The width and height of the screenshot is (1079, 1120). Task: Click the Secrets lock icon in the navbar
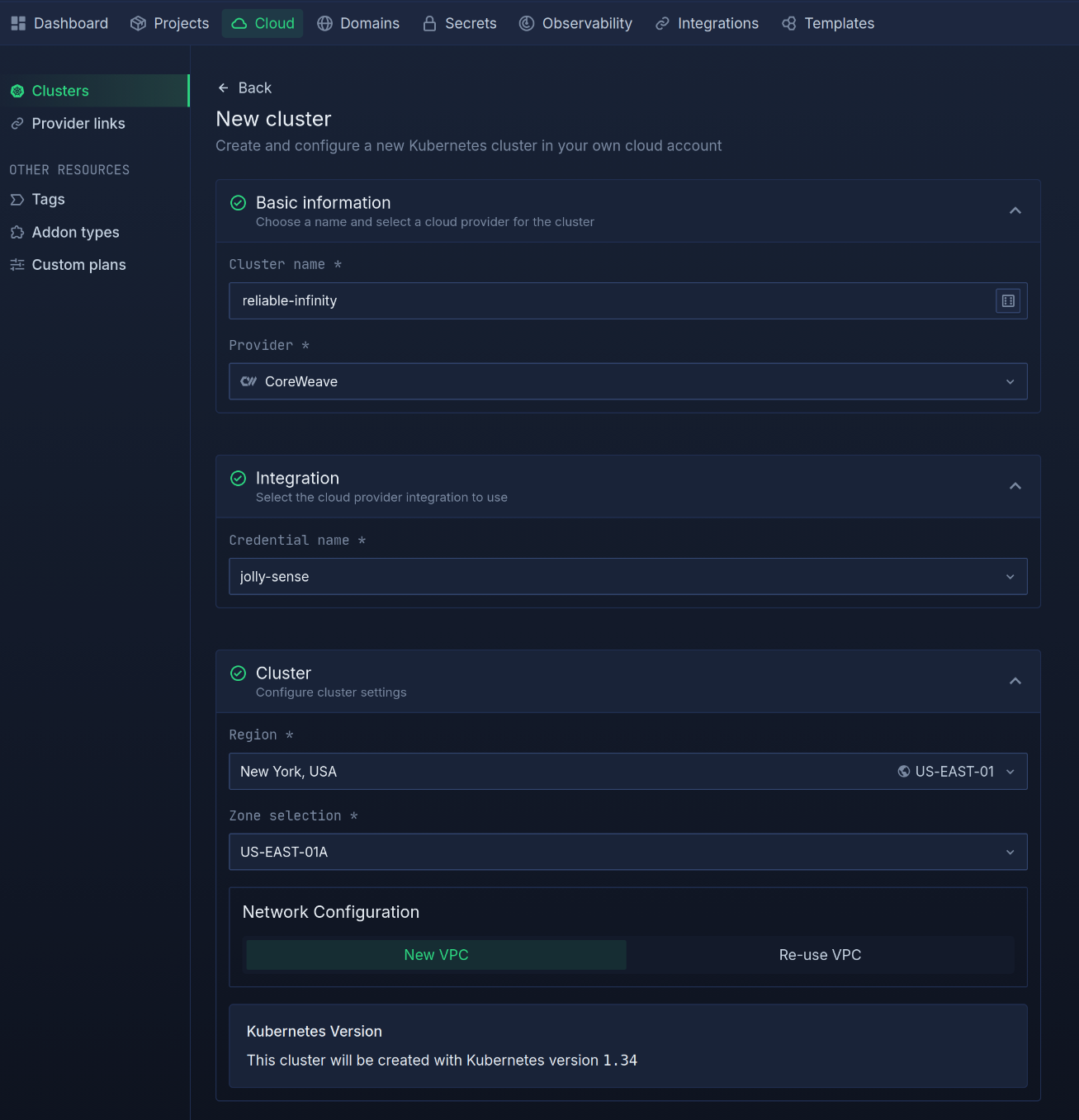coord(428,23)
